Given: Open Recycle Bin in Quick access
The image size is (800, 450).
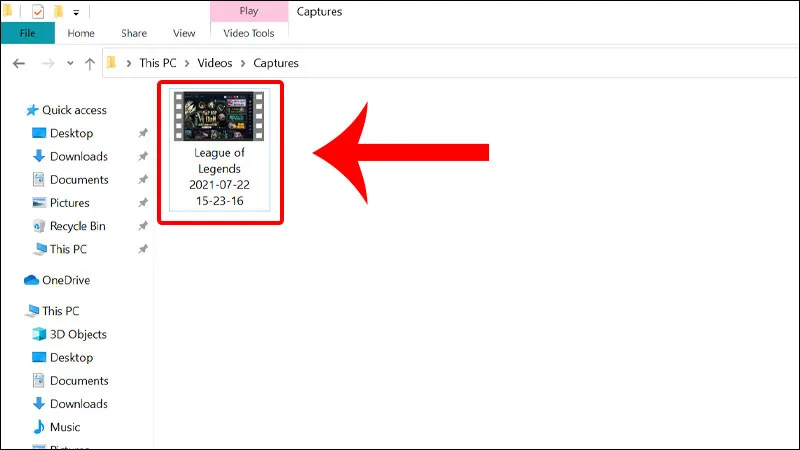Looking at the screenshot, I should [78, 226].
